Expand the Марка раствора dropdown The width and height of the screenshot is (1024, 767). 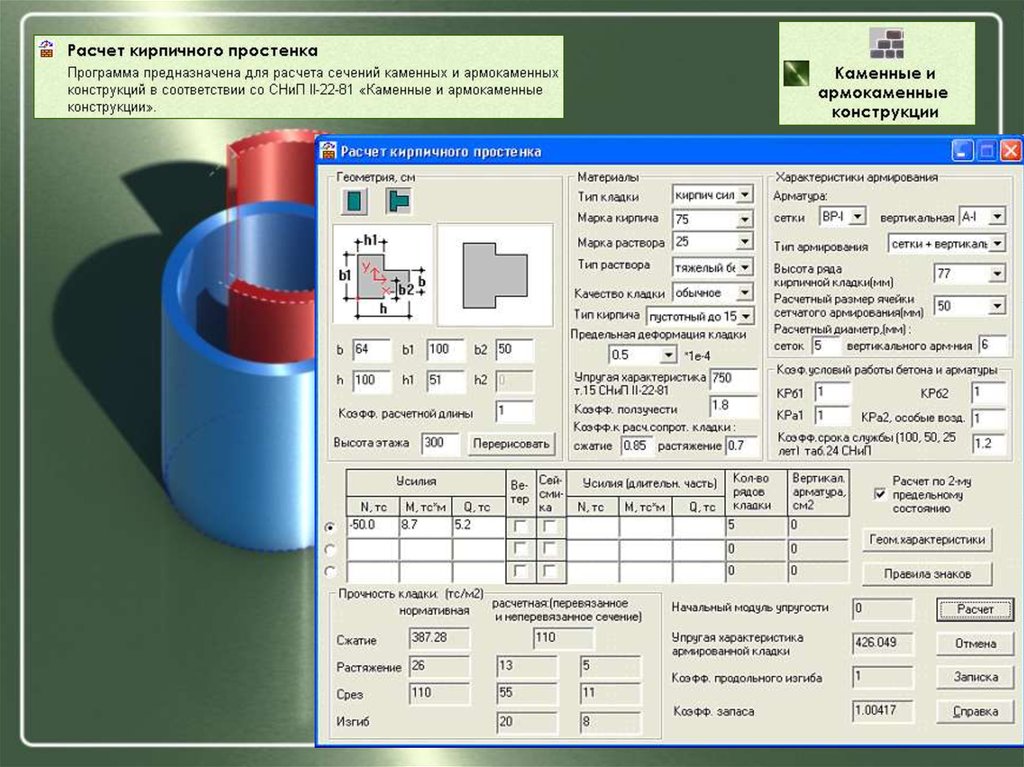pos(743,242)
